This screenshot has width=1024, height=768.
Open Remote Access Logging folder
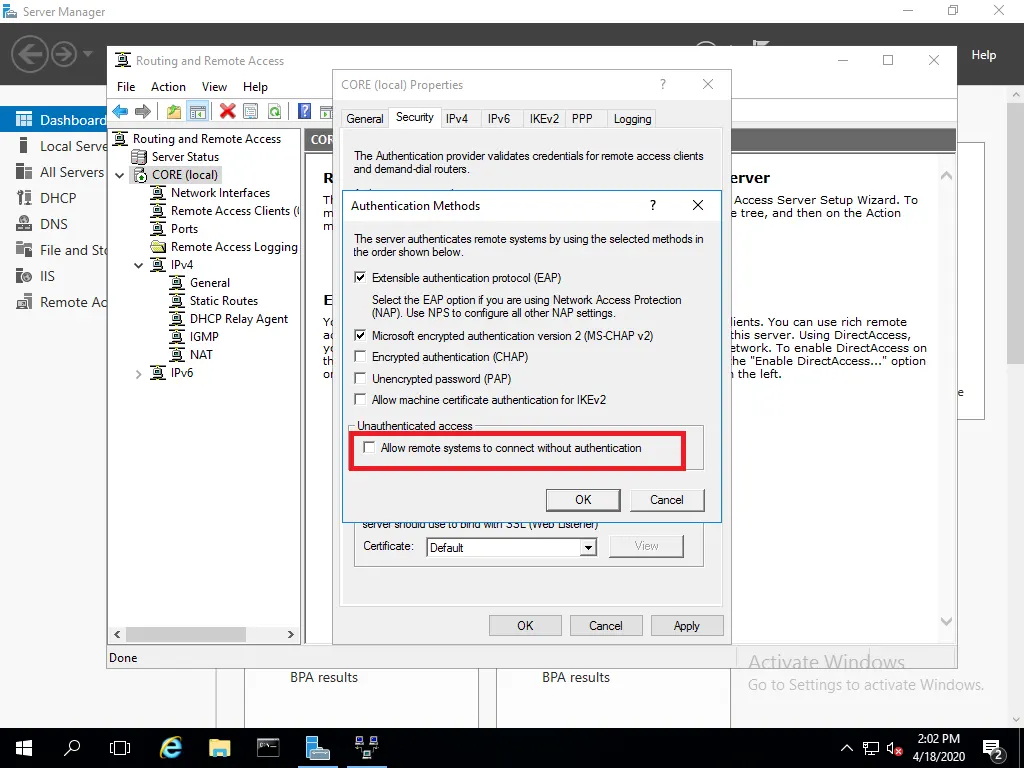click(234, 247)
